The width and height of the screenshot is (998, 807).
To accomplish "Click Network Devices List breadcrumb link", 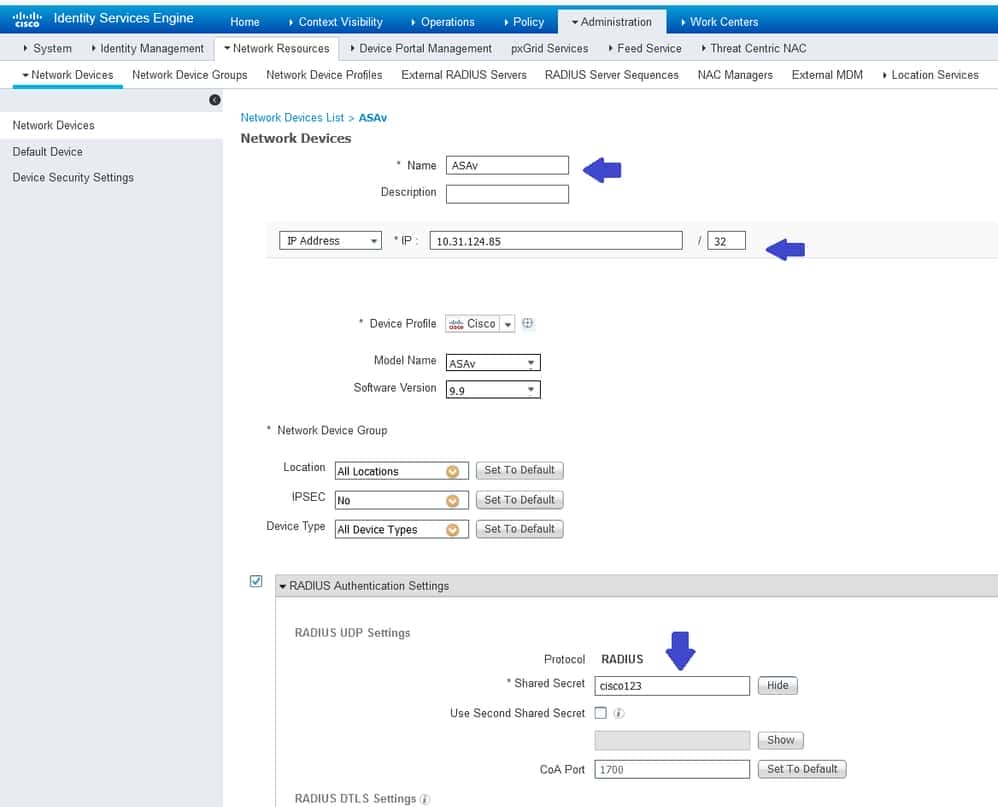I will (292, 118).
